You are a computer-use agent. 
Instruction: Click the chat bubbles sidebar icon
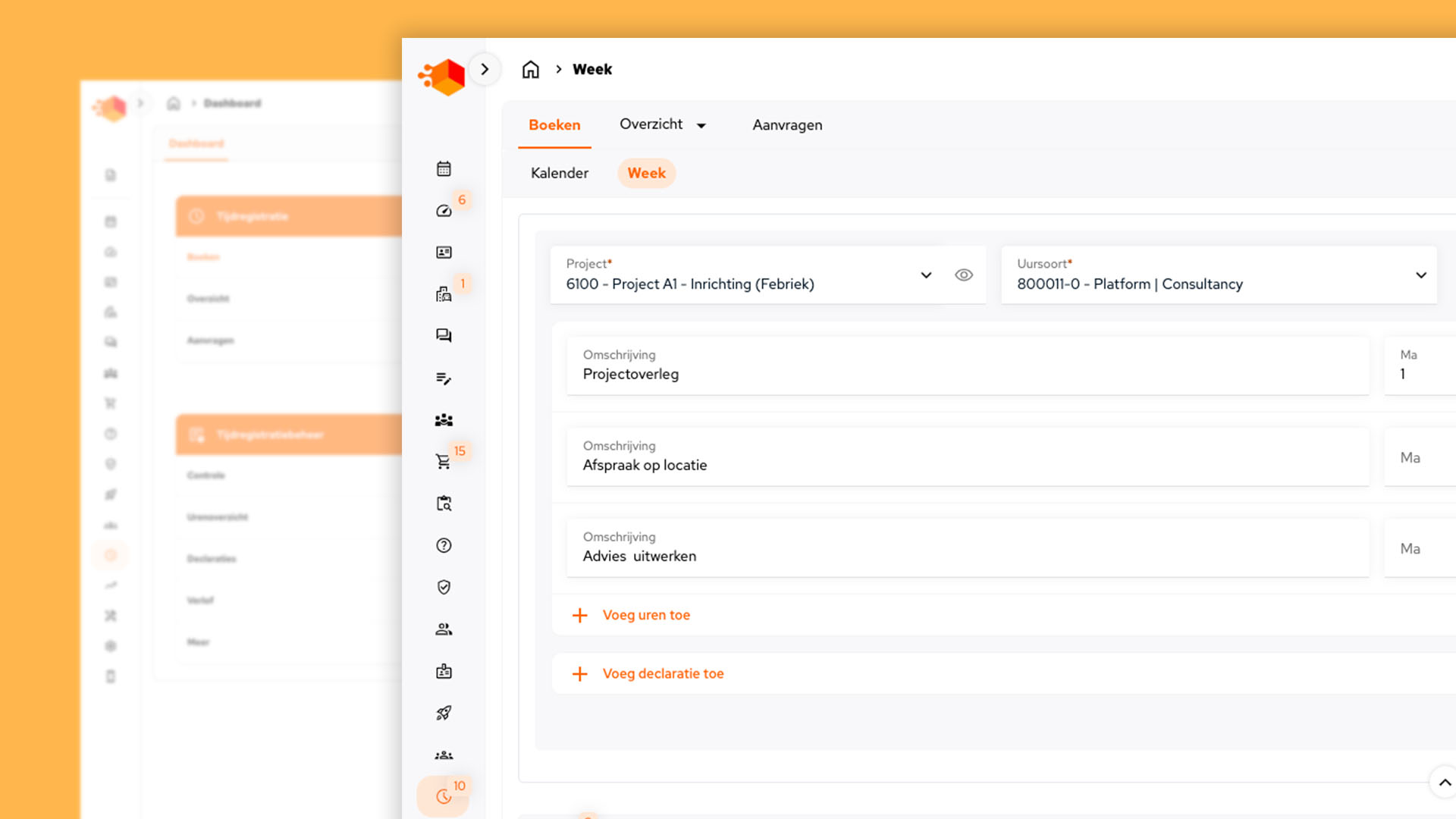tap(444, 335)
